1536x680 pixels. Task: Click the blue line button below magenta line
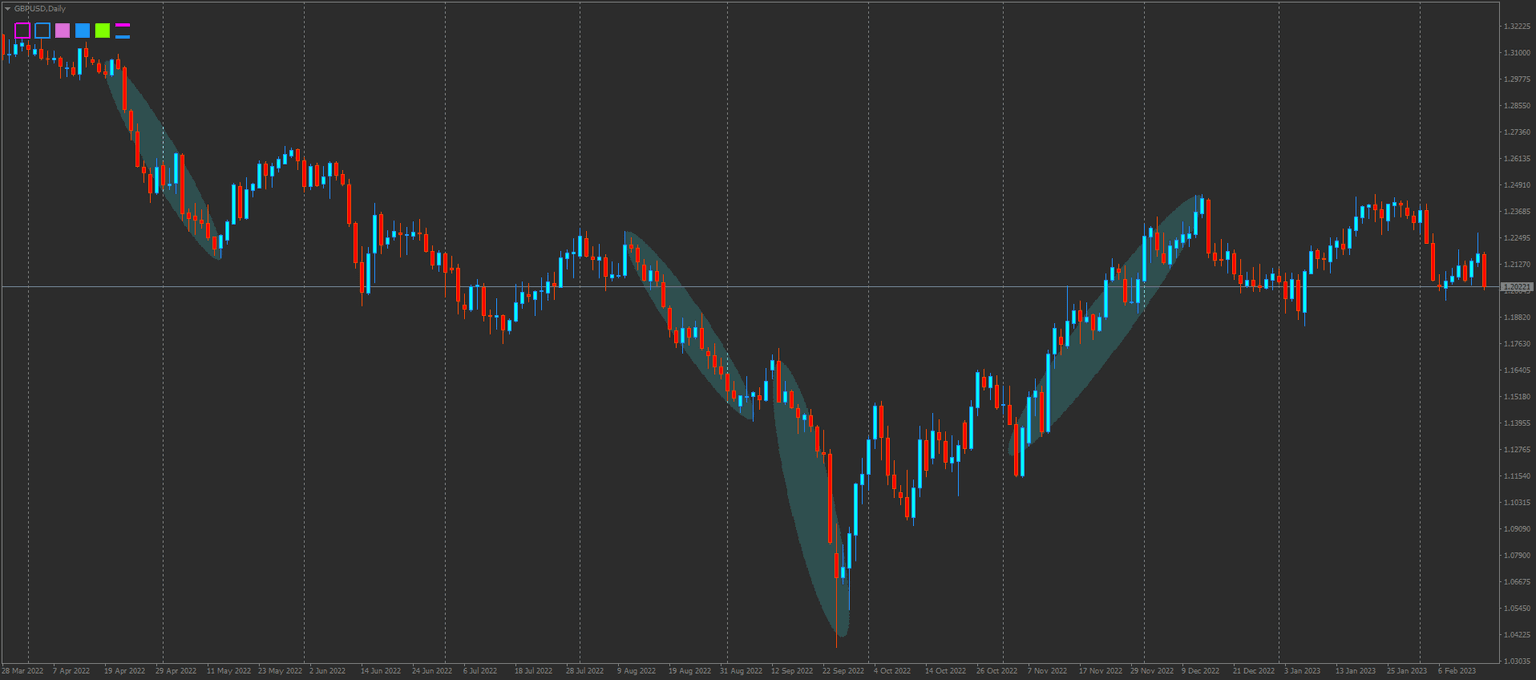(x=122, y=36)
